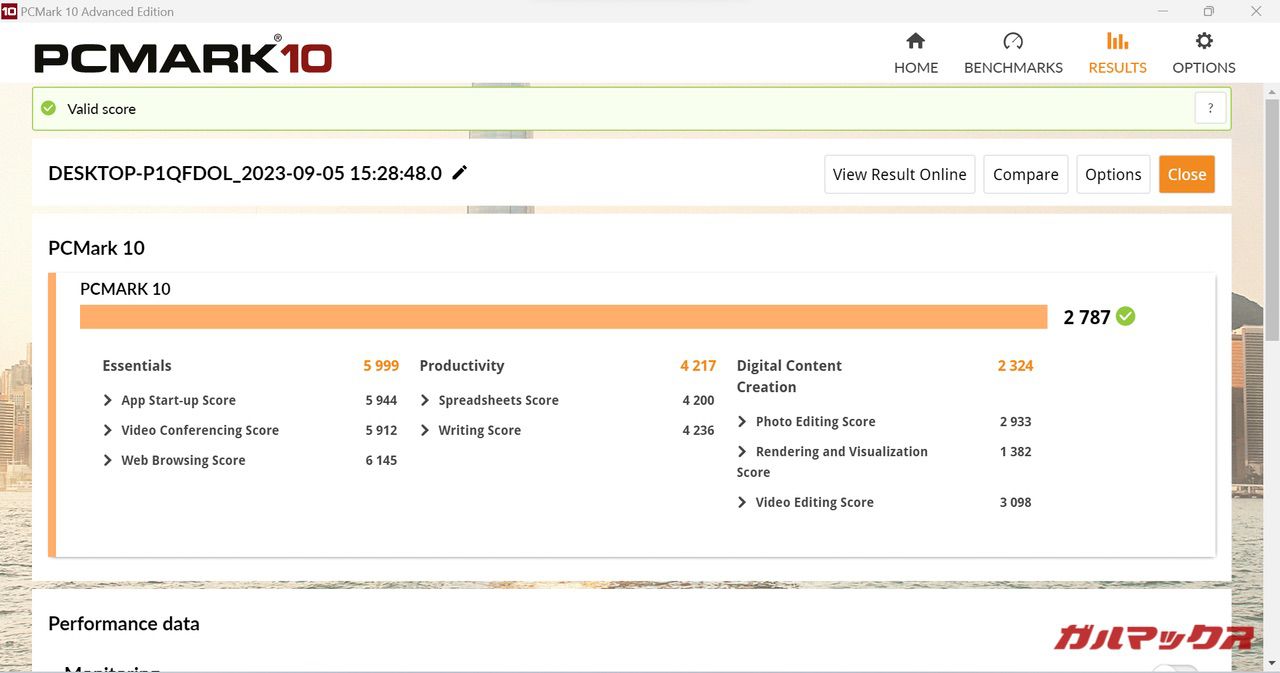Click the orange PCMark 10 score bar
This screenshot has width=1280, height=673.
click(x=563, y=316)
